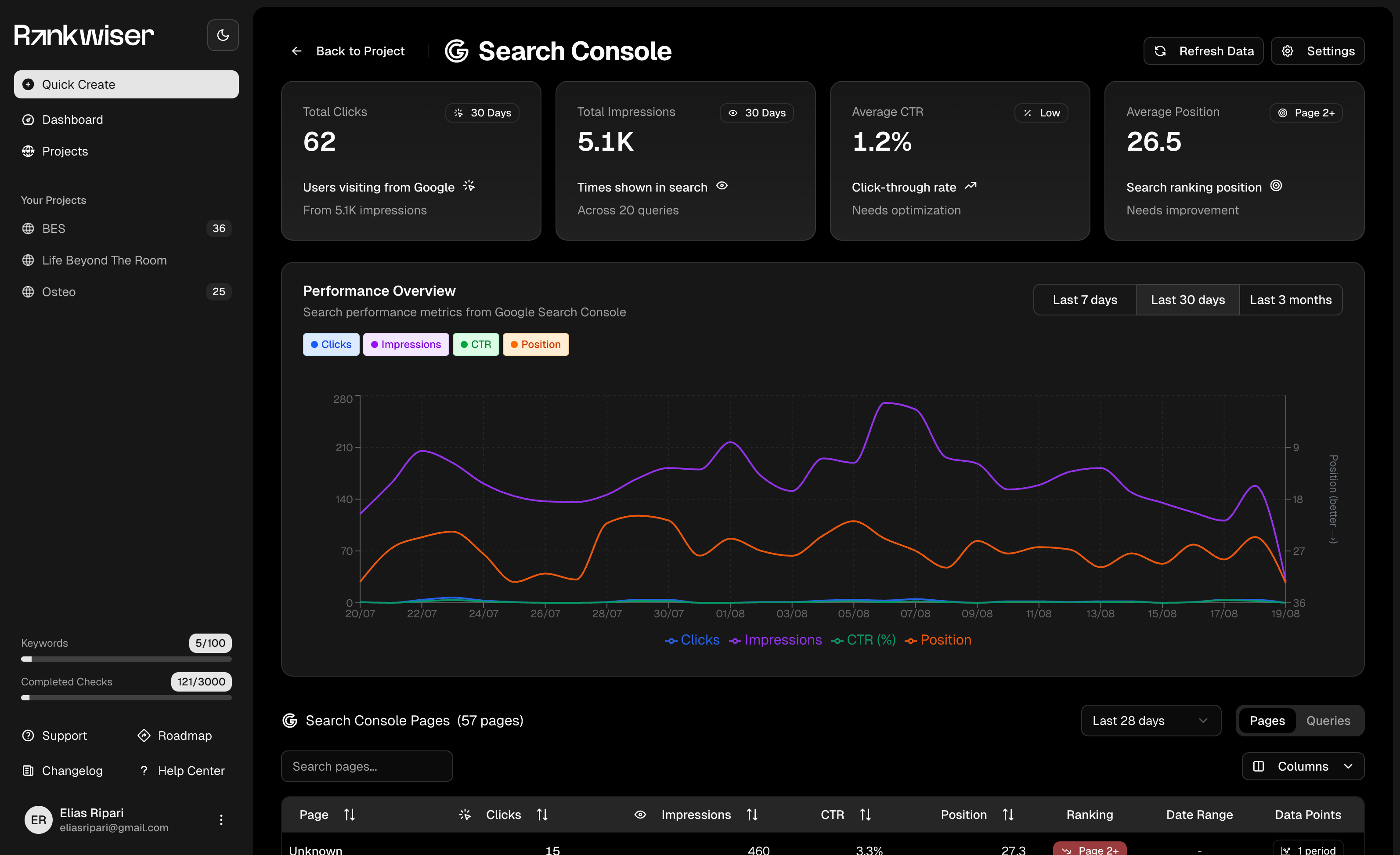Toggle the Impressions legend chip

click(x=405, y=344)
